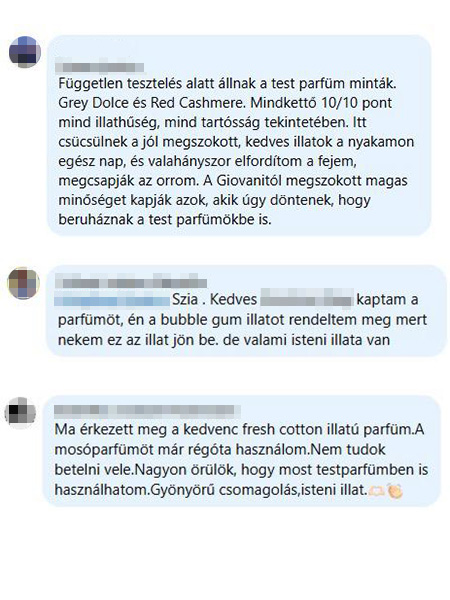Viewport: 450px width, 600px height.
Task: Select the comment bubble about Grey Dolce testing
Action: click(x=239, y=135)
